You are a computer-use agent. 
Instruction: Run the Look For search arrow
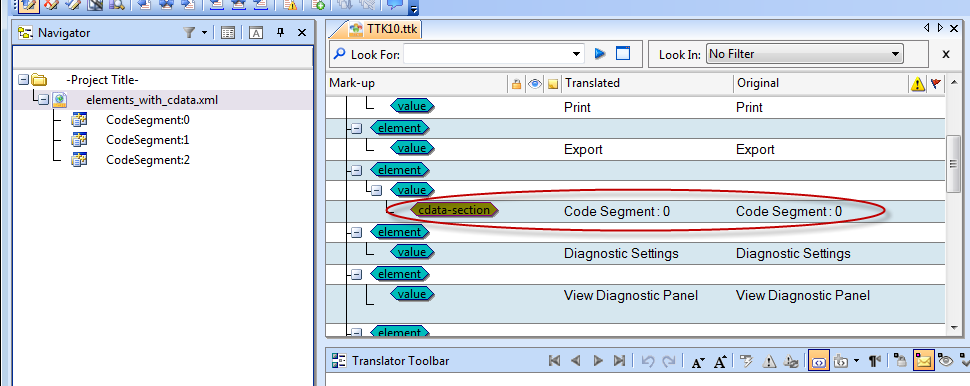click(x=599, y=54)
